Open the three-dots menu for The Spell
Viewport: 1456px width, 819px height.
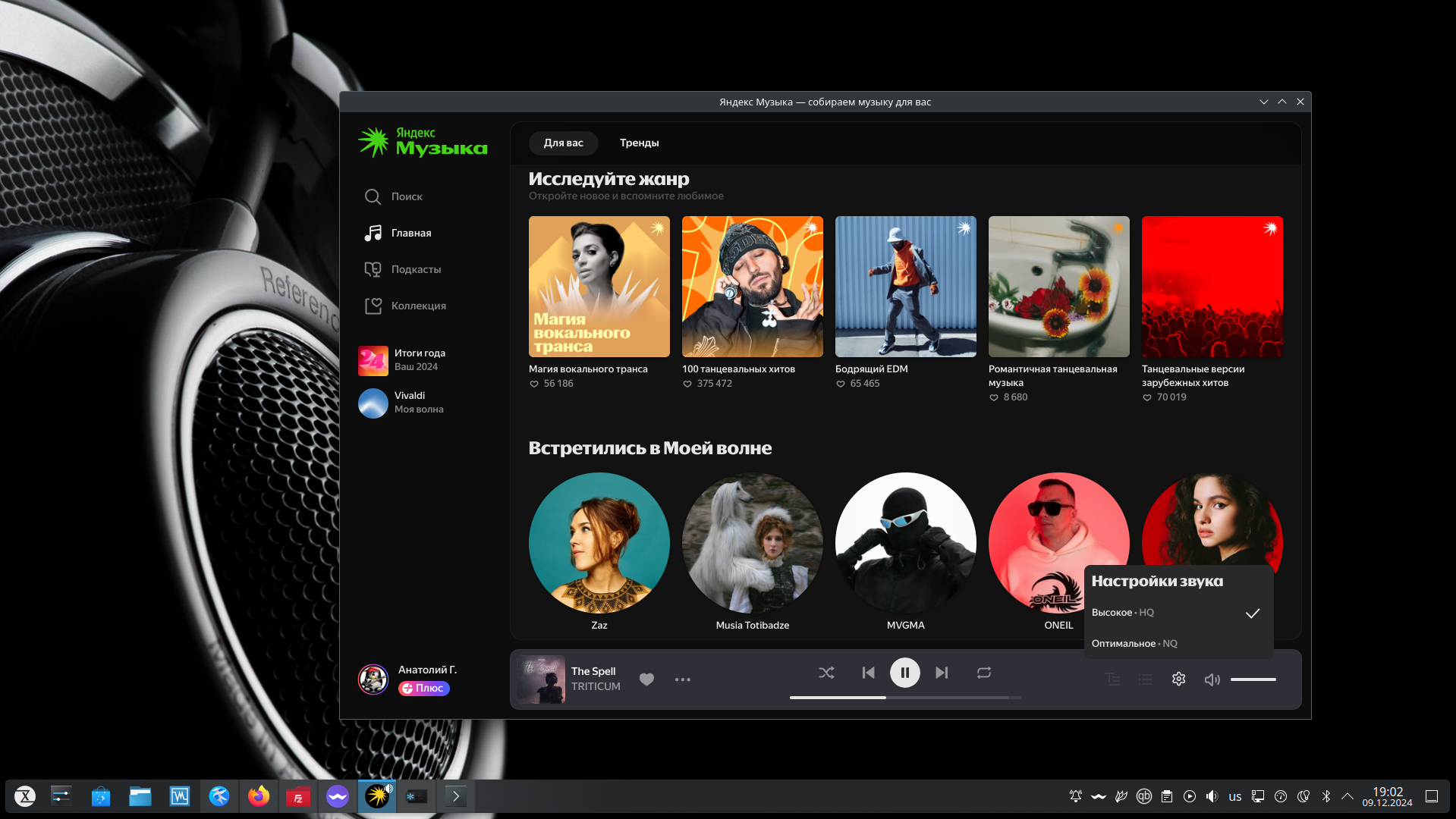[x=683, y=679]
